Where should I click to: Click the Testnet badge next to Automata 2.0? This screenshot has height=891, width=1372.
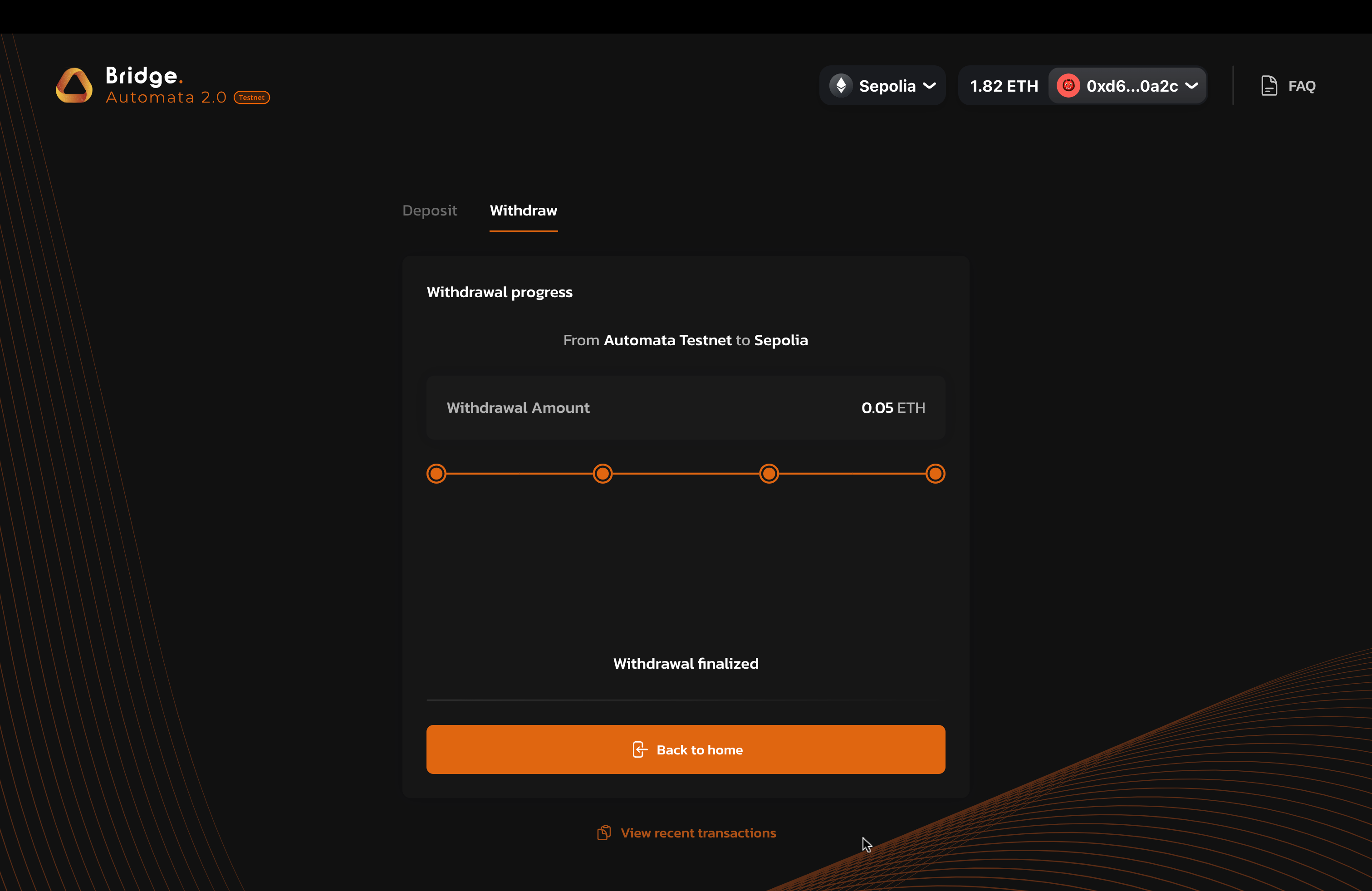pos(251,98)
